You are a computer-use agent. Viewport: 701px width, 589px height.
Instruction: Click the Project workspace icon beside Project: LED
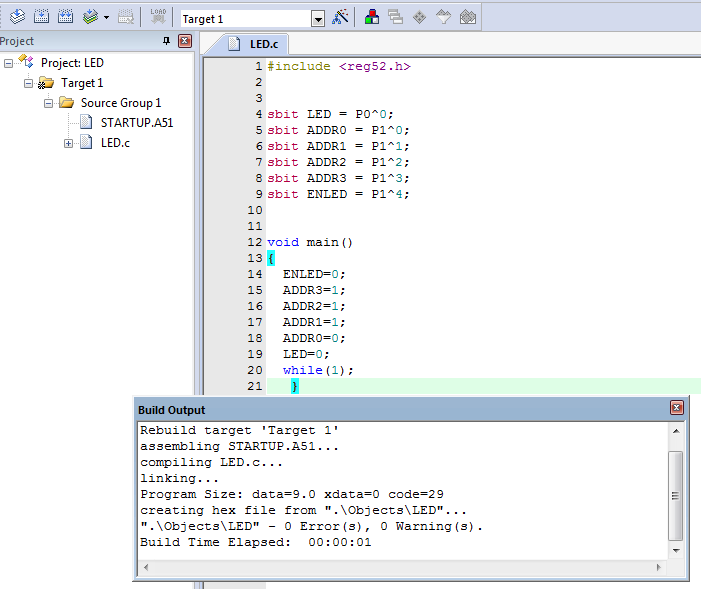(26, 62)
